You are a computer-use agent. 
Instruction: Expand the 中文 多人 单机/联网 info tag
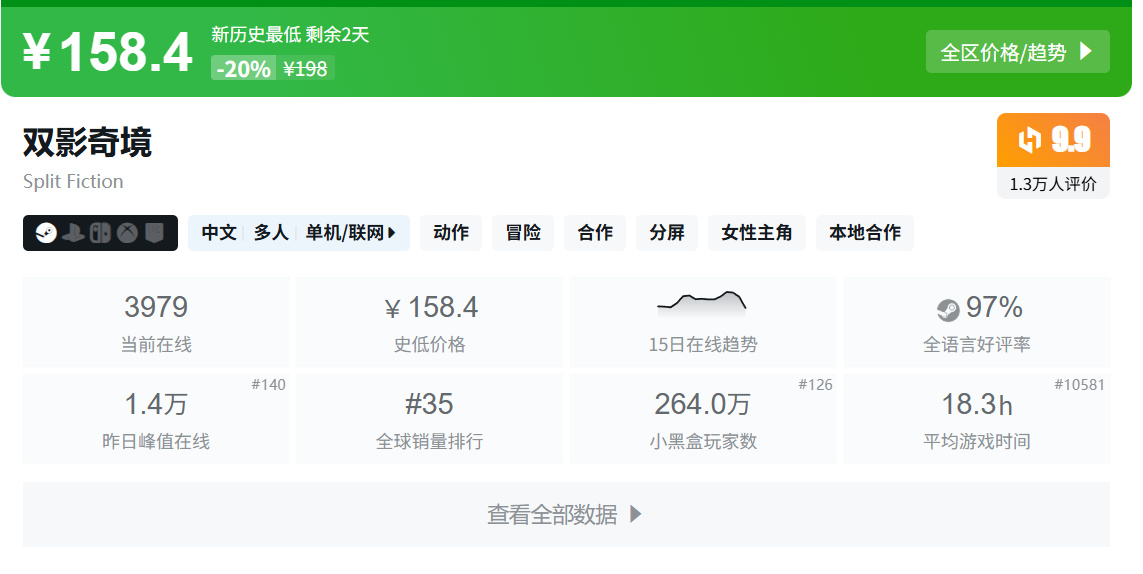299,233
